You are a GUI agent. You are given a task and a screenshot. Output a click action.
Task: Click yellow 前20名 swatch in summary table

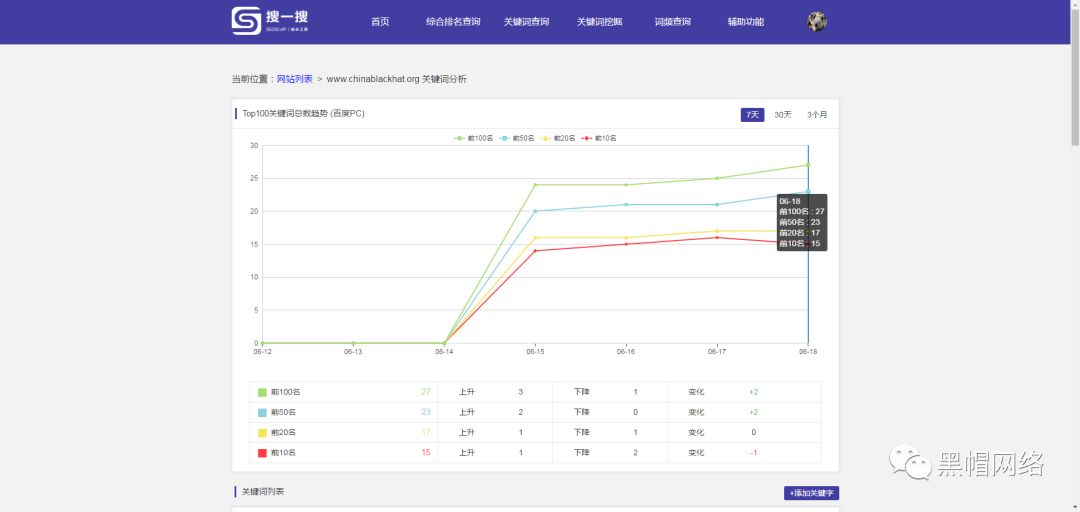[x=262, y=433]
